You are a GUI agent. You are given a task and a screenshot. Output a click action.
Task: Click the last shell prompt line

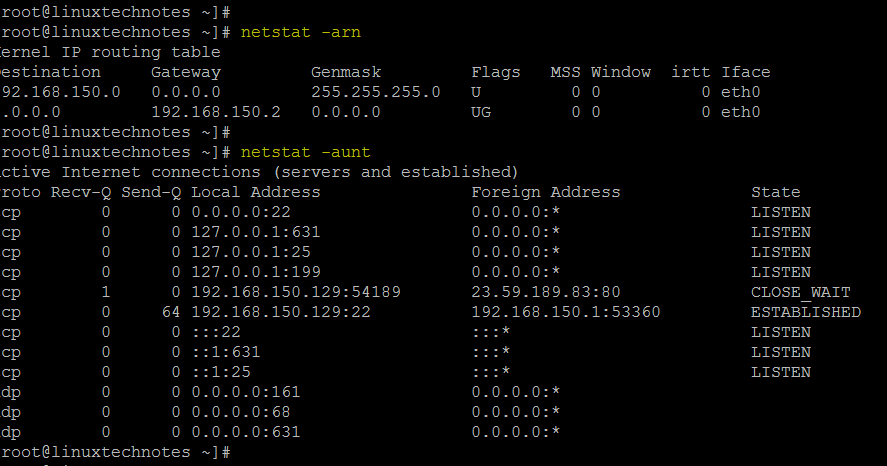pyautogui.click(x=115, y=452)
